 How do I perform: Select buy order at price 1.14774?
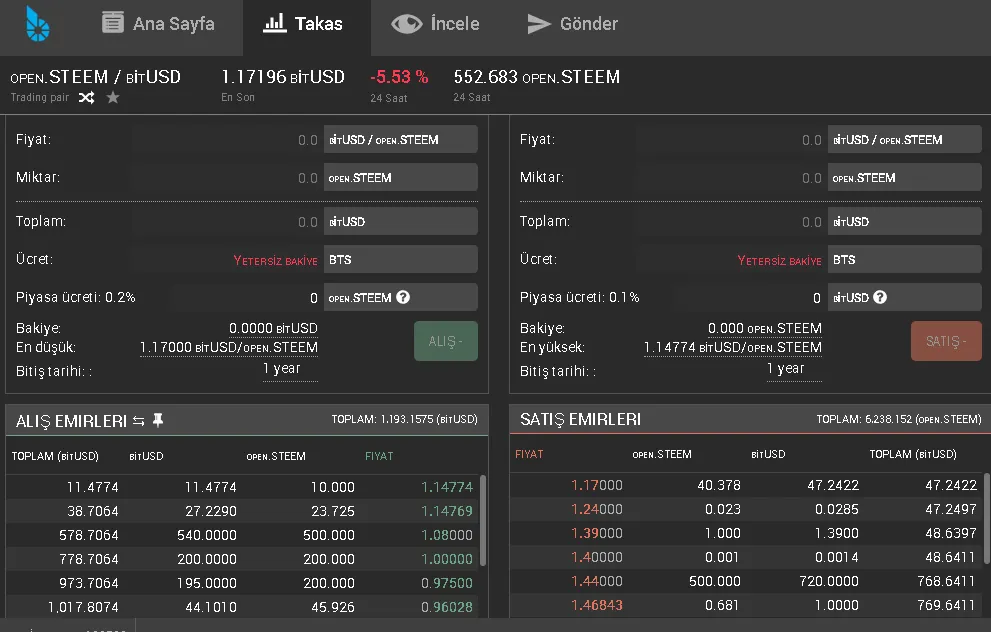(x=243, y=487)
